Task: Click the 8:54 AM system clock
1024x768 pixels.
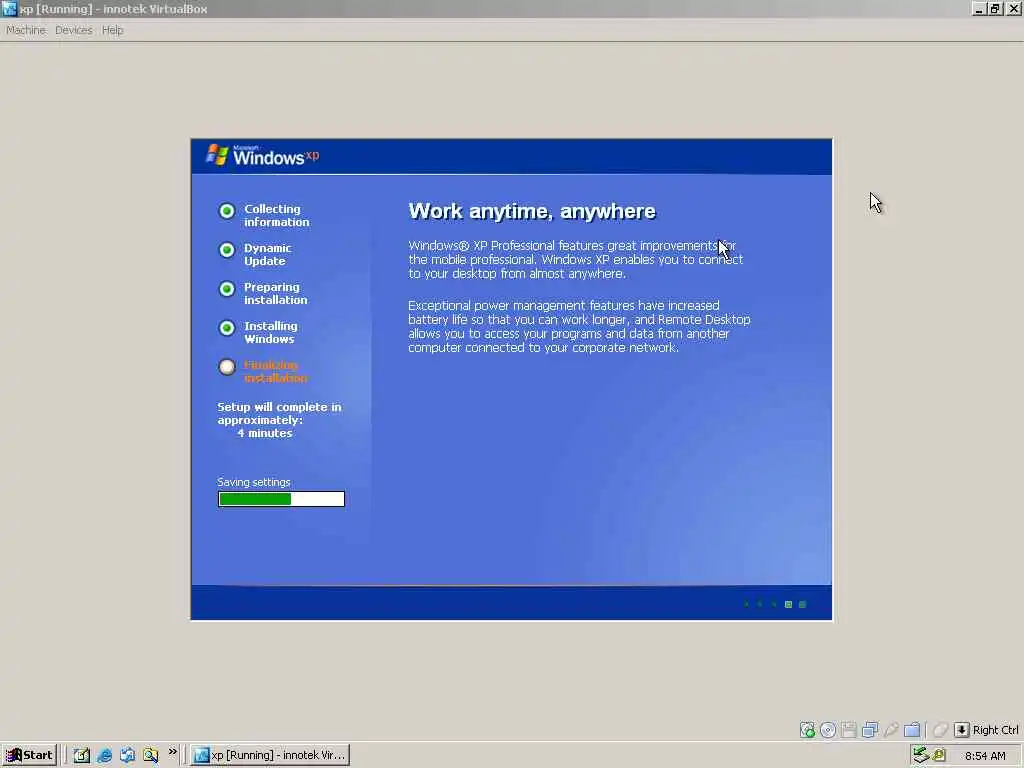Action: tap(985, 756)
